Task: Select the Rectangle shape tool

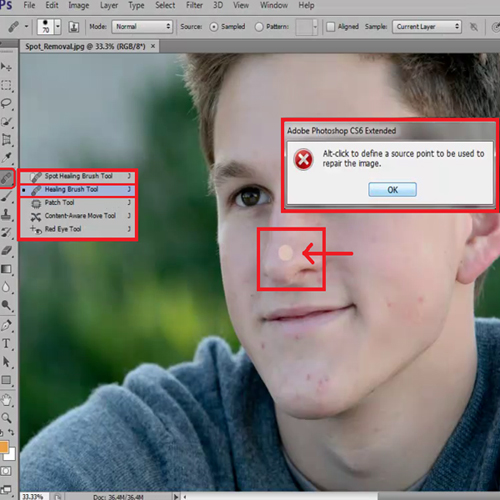Action: [x=6, y=380]
